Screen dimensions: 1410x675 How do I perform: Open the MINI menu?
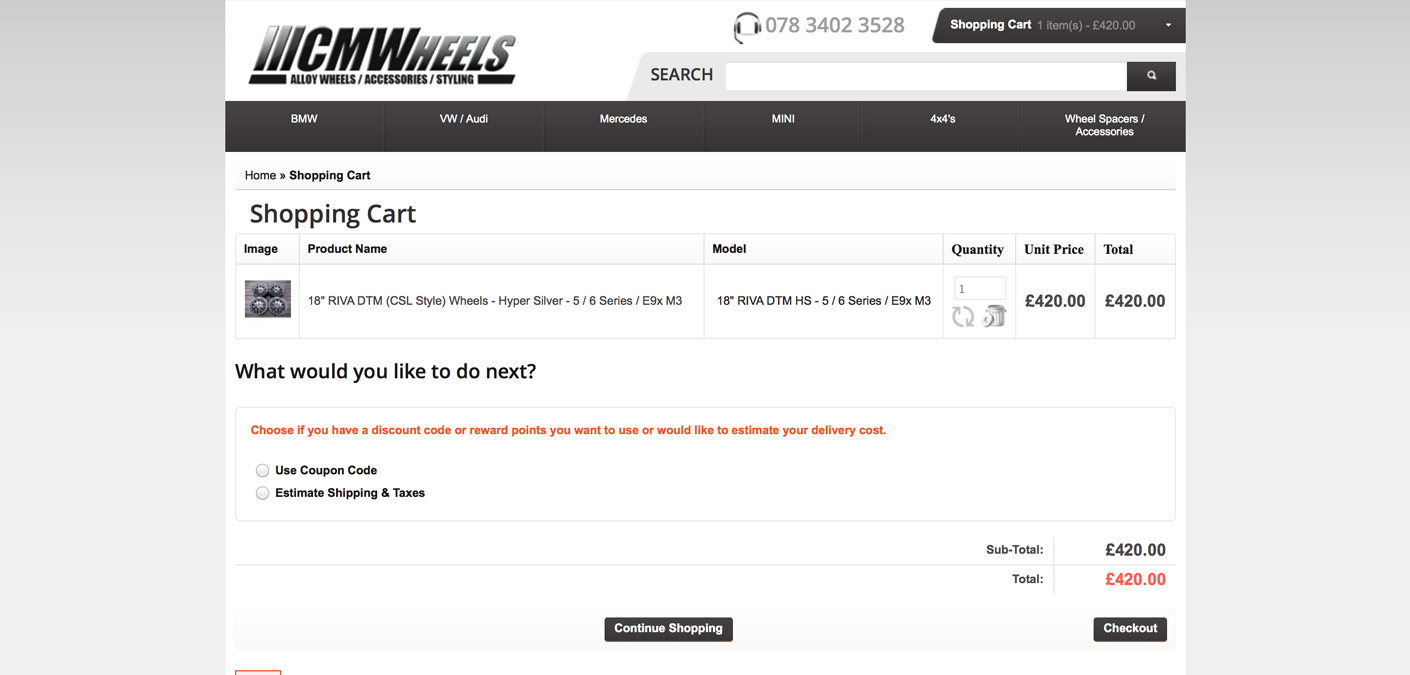[783, 119]
